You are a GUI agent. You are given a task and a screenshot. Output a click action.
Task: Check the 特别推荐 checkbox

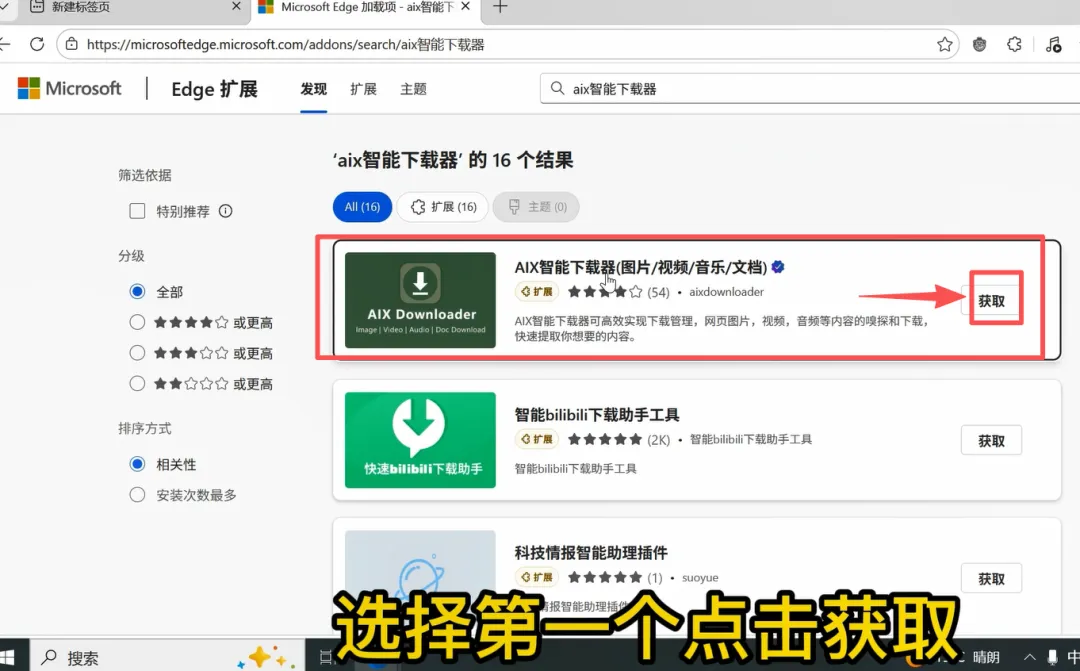[x=137, y=211]
